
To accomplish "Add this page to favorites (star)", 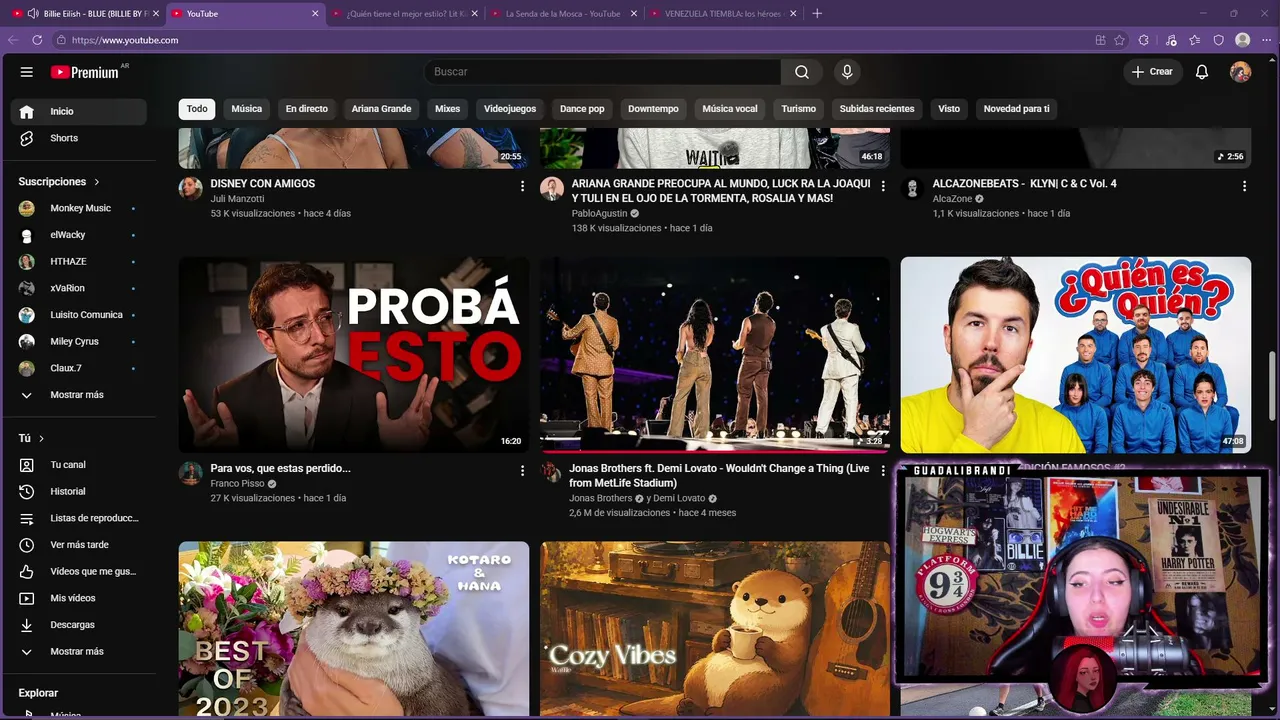I will pyautogui.click(x=1120, y=40).
